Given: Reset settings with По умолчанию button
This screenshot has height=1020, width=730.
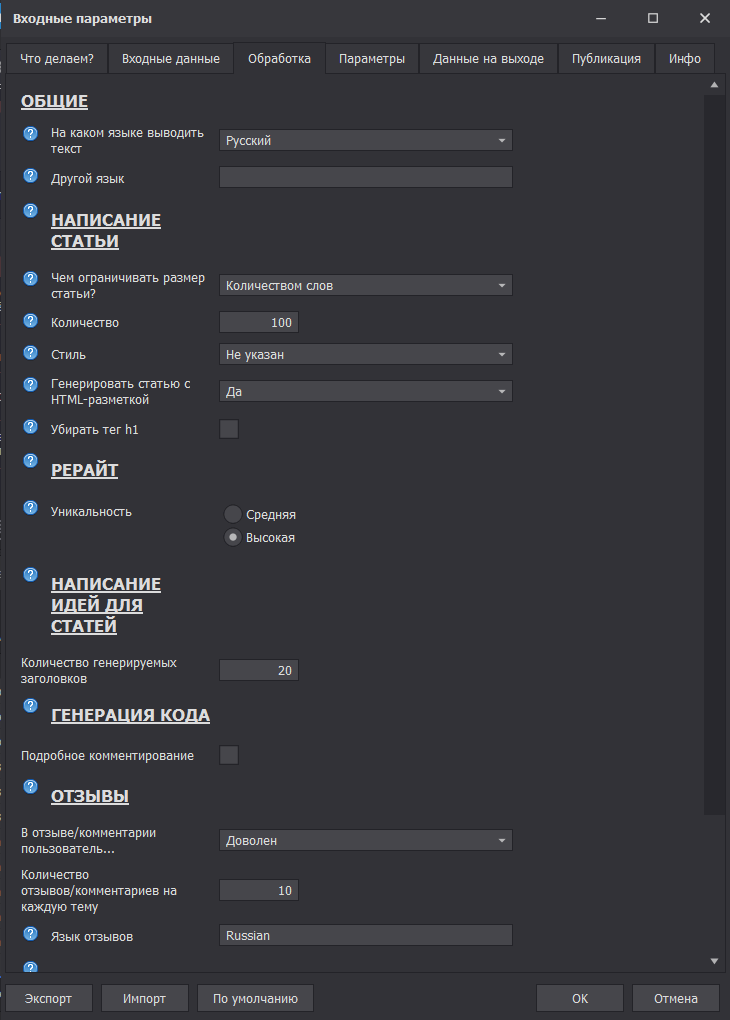Looking at the screenshot, I should click(x=255, y=999).
